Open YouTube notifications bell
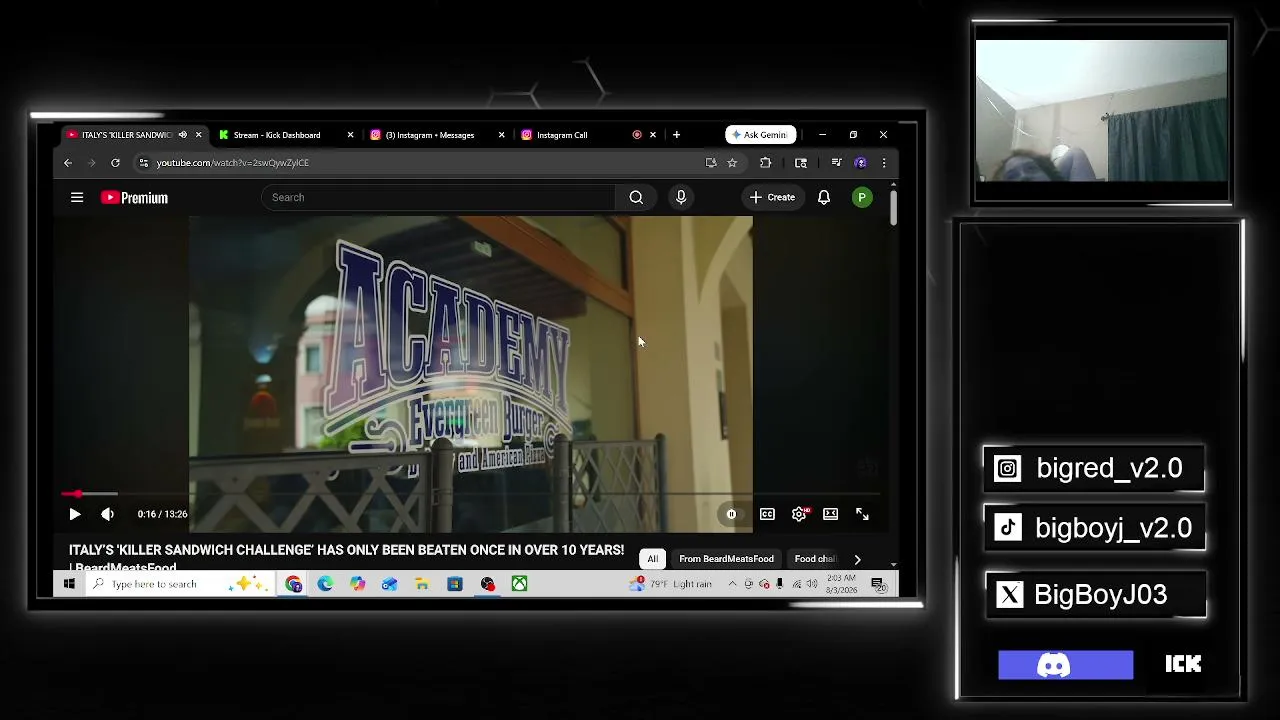This screenshot has height=720, width=1280. 824,197
